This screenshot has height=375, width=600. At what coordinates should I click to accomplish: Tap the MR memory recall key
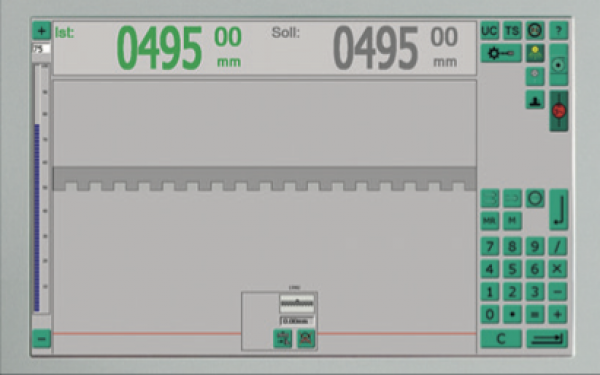[x=489, y=221]
